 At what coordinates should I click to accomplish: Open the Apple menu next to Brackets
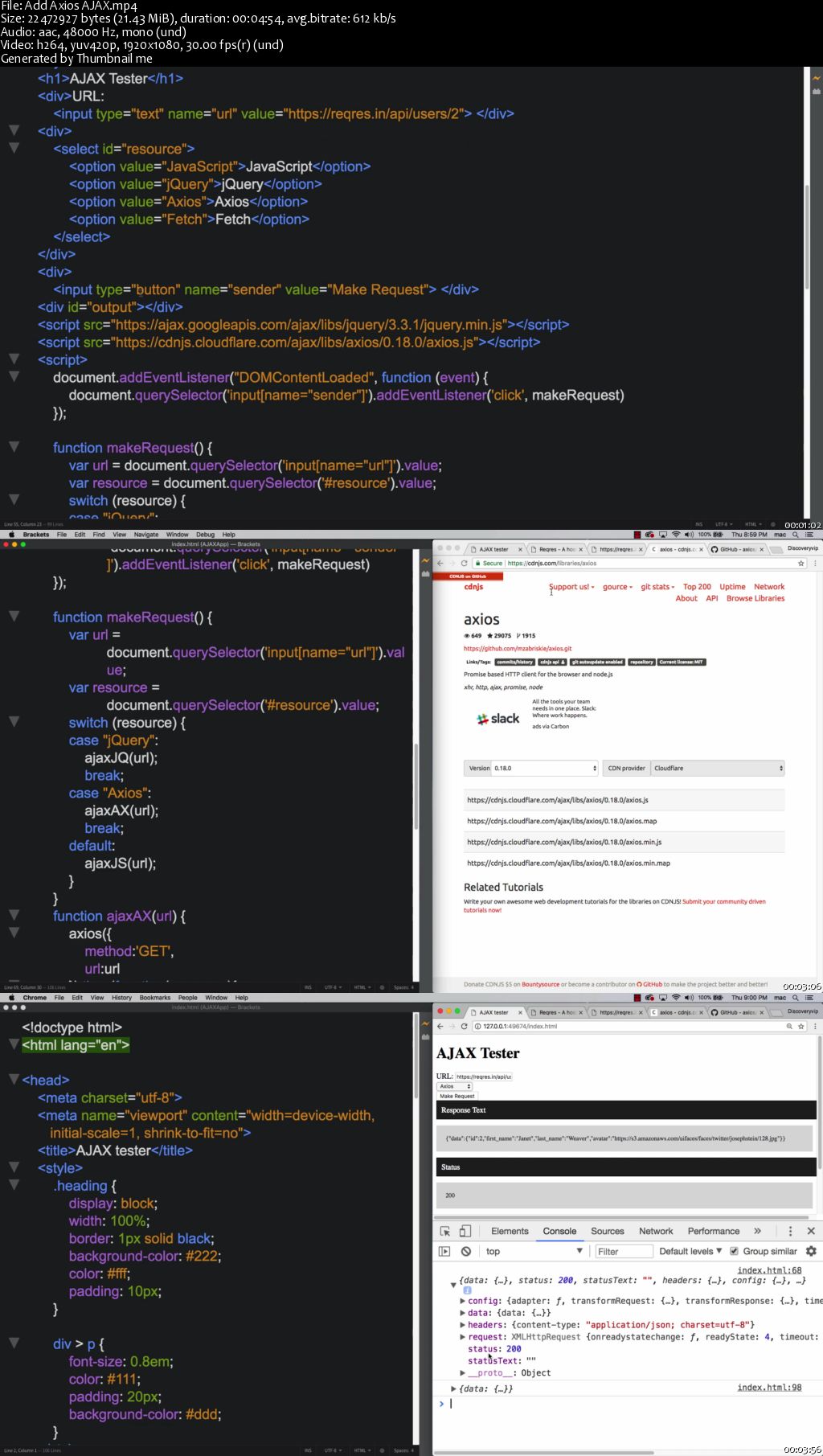point(11,534)
